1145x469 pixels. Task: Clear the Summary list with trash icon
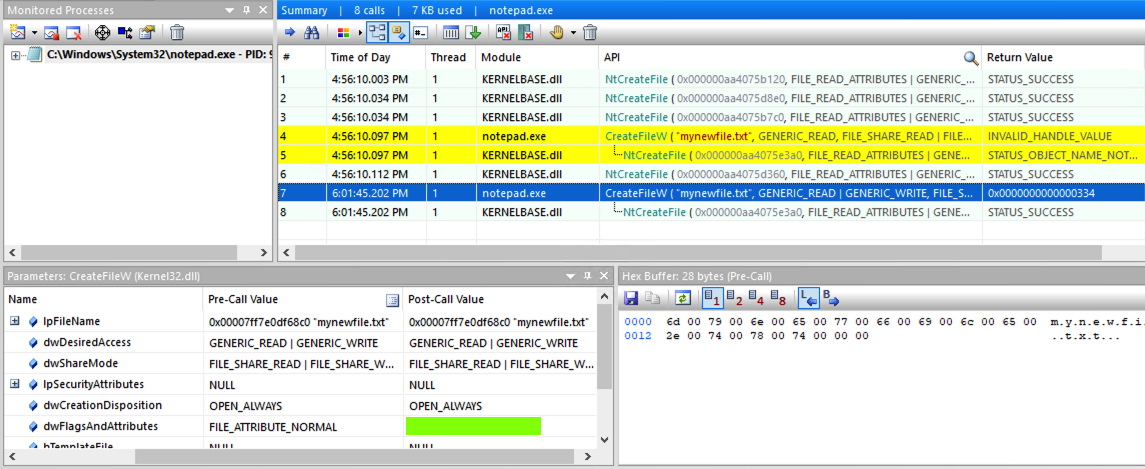591,32
